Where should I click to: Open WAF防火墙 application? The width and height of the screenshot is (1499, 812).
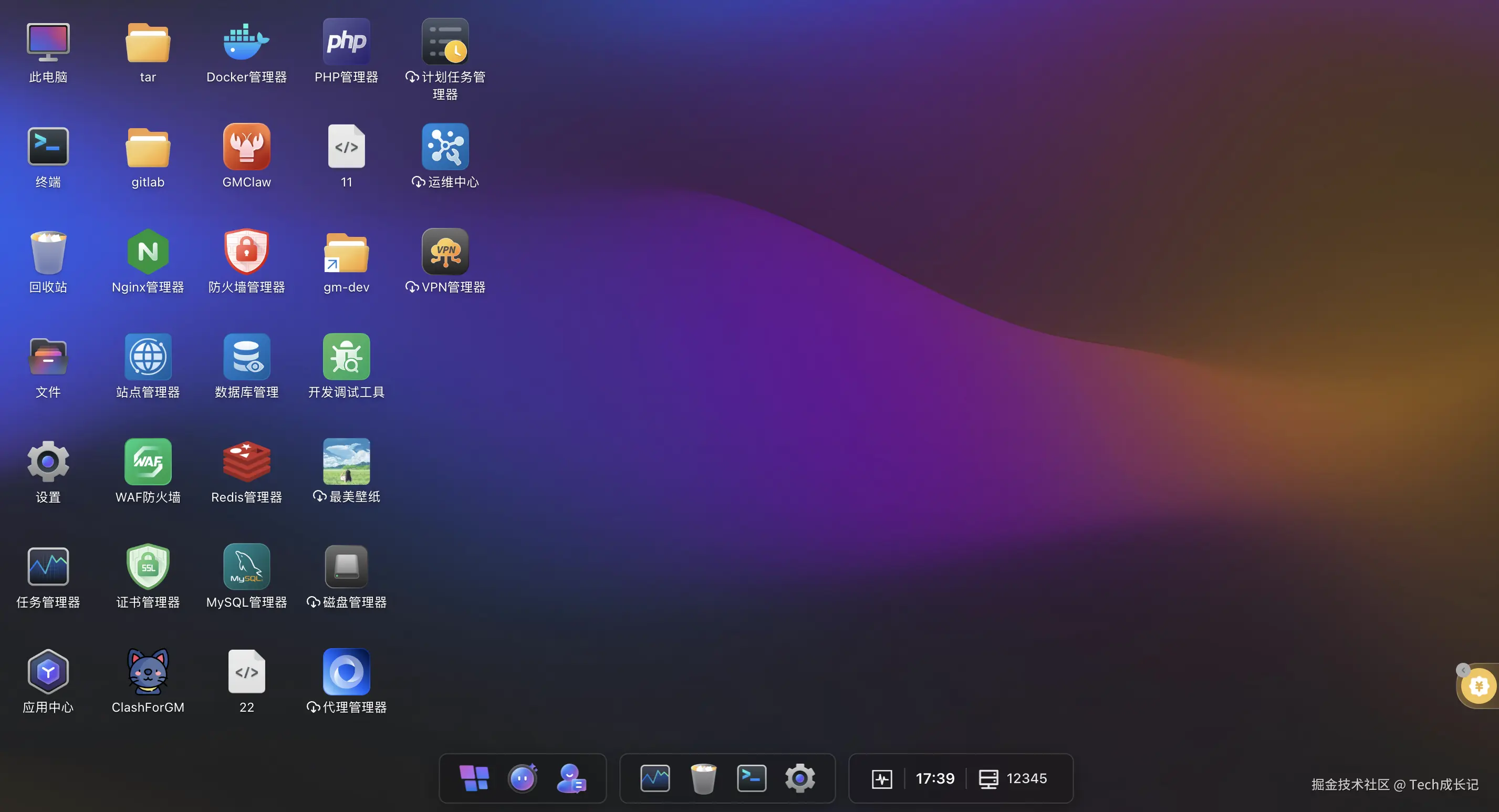[148, 462]
